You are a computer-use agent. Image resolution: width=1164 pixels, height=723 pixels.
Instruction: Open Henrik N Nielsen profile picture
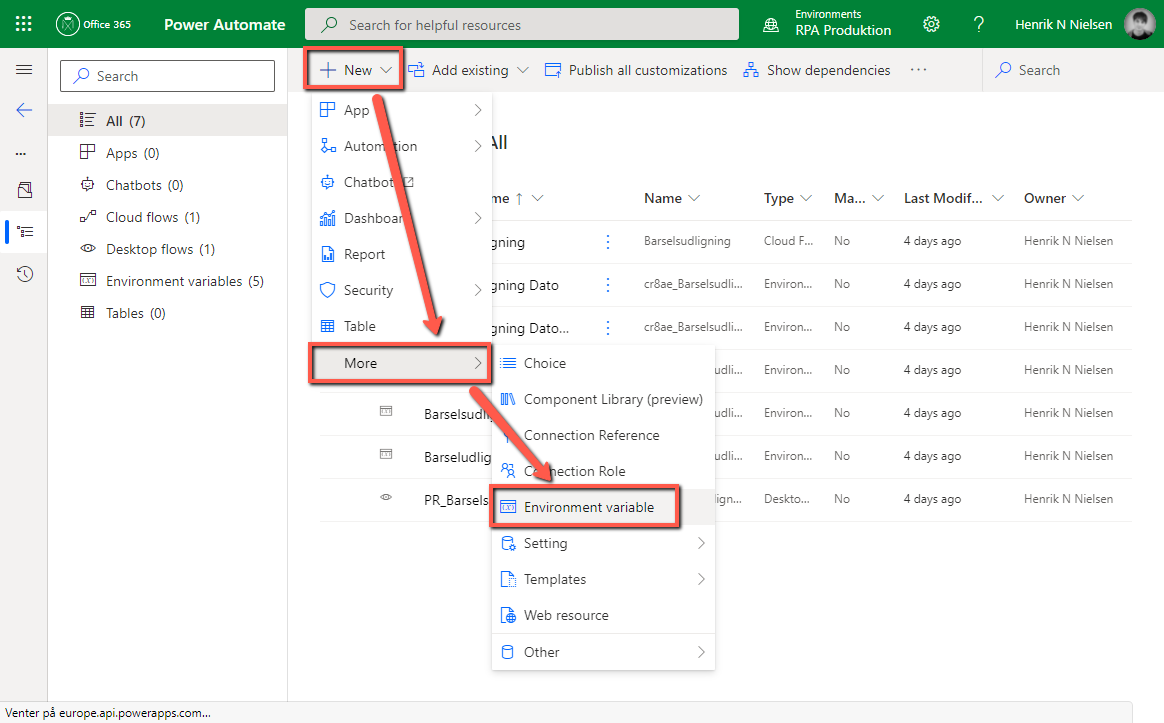(1140, 24)
